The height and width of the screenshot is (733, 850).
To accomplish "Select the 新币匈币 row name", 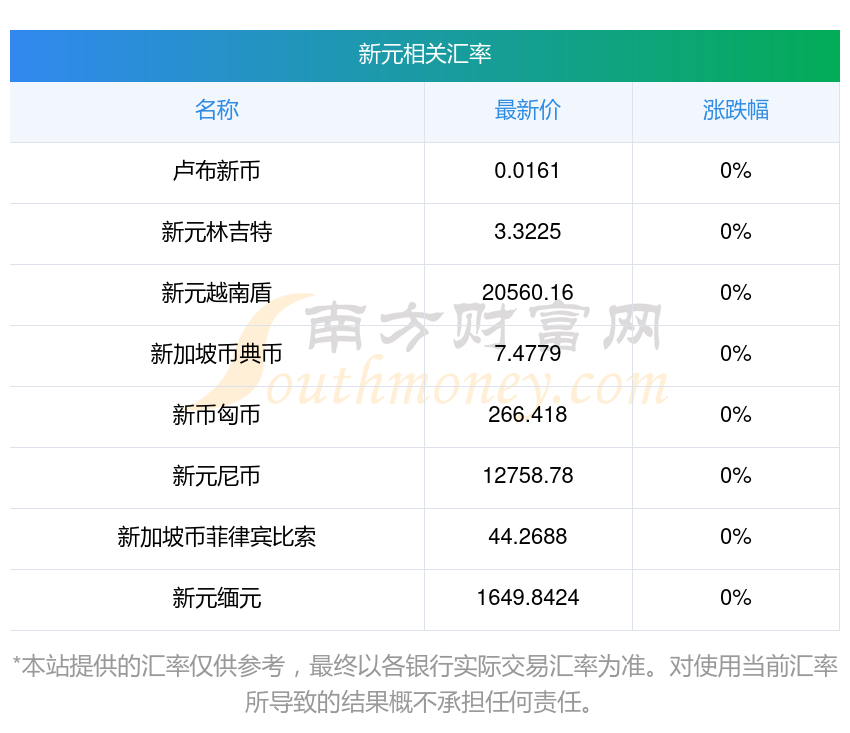I will click(x=217, y=415).
